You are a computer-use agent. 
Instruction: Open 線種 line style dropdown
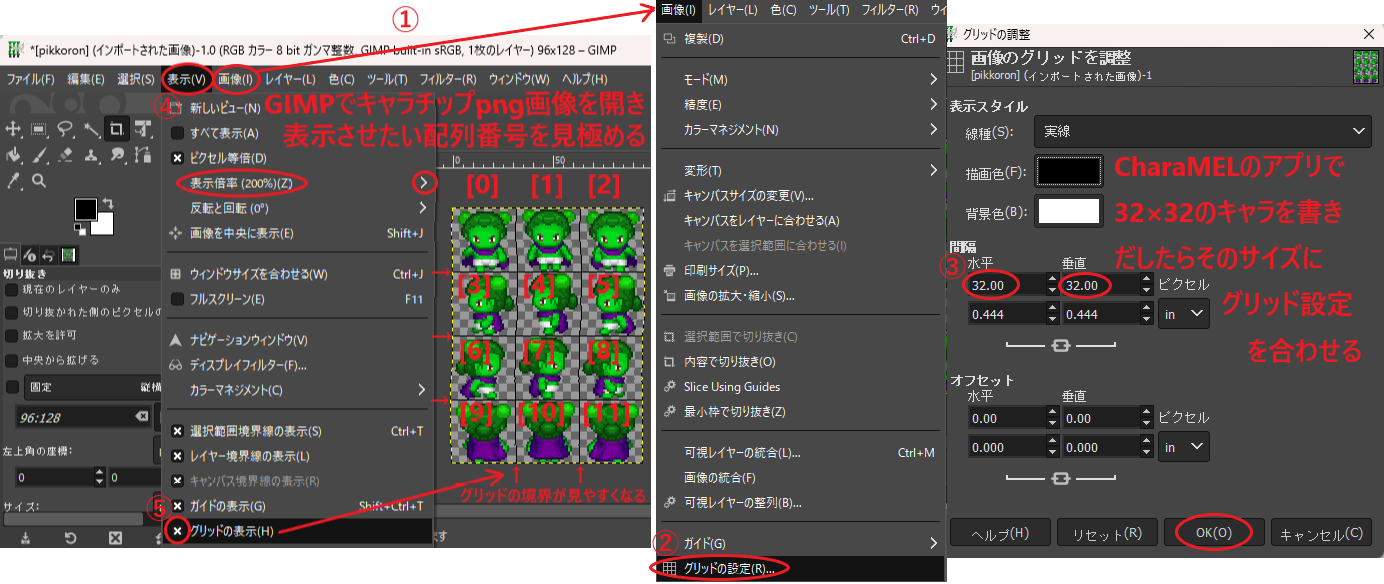tap(1203, 130)
